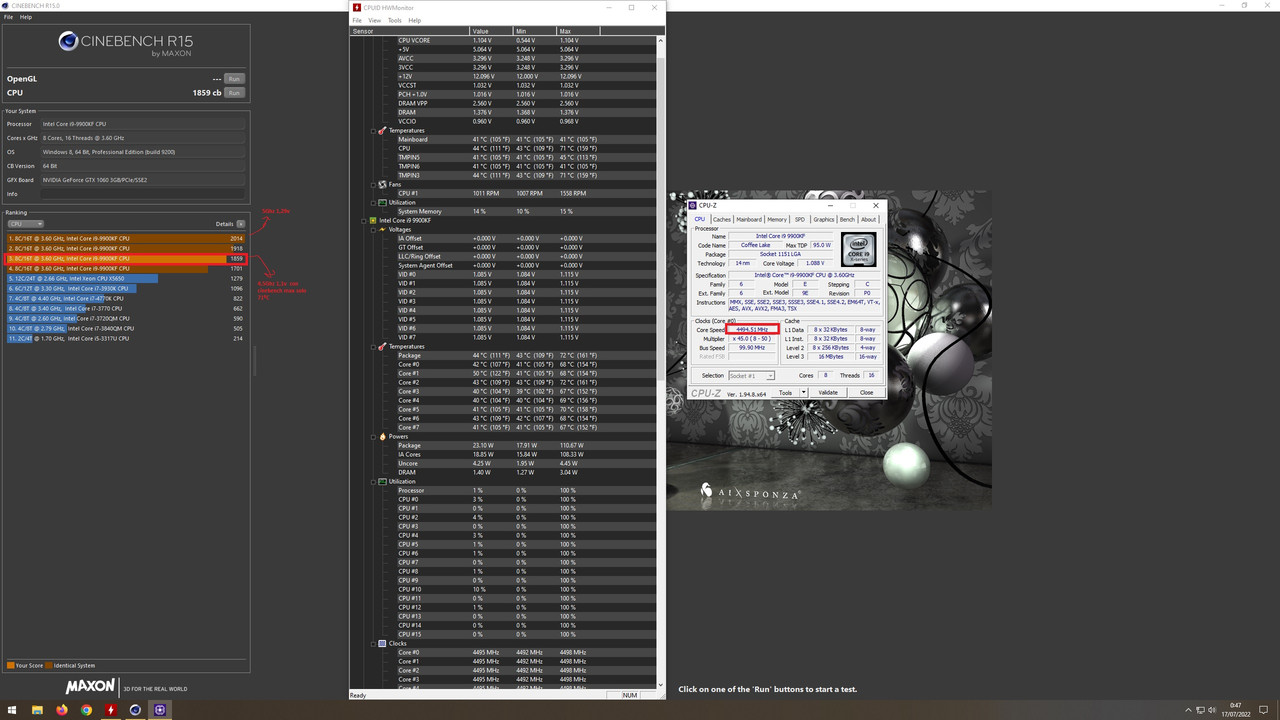Click the Intel Core i9 badge in CPU-Z
1280x720 pixels.
pyautogui.click(x=859, y=249)
